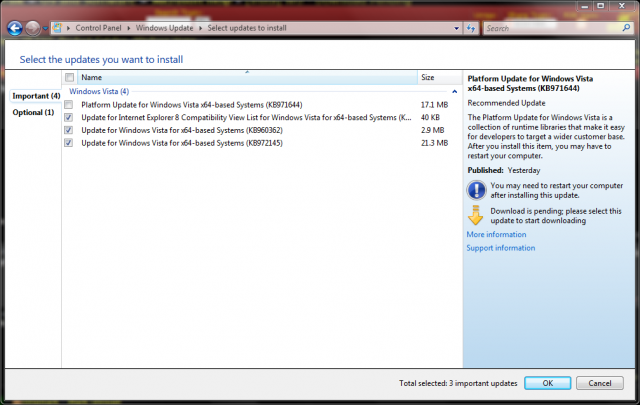640x405 pixels.
Task: Click the 'Published: Yesterday' text
Action: coord(504,170)
